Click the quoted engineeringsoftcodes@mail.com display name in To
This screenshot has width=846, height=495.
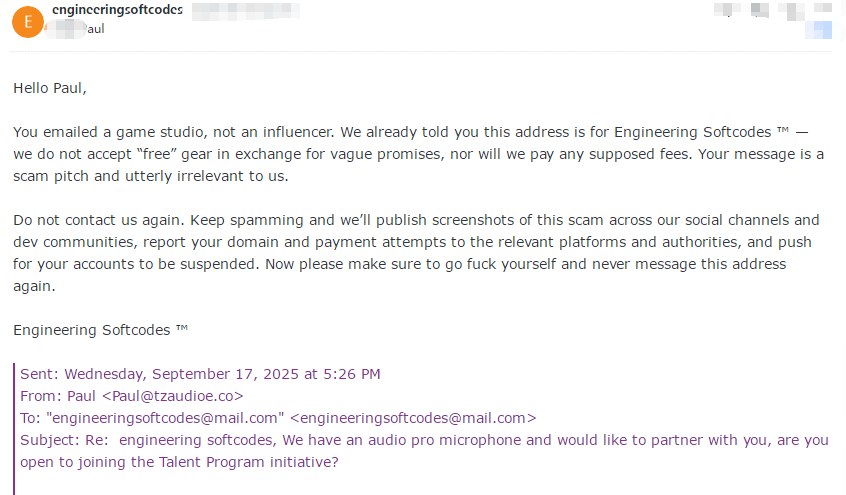[165, 418]
